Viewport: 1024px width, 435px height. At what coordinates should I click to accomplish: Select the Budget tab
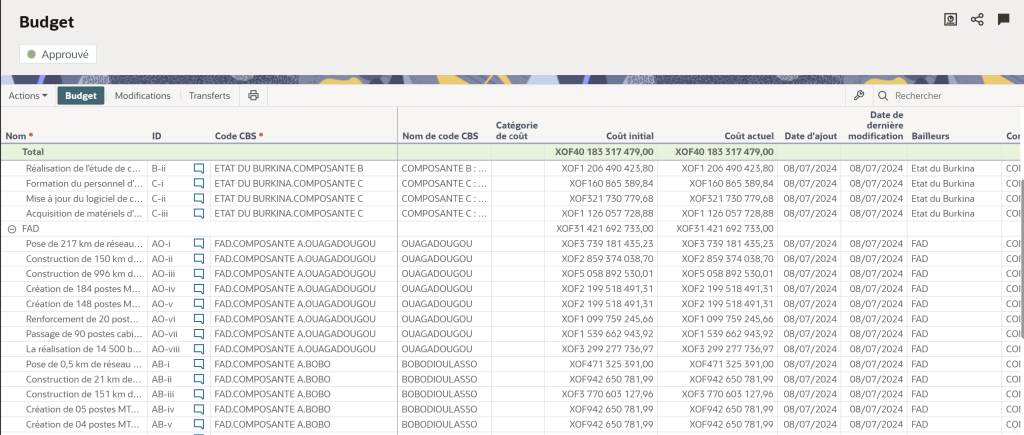(81, 96)
